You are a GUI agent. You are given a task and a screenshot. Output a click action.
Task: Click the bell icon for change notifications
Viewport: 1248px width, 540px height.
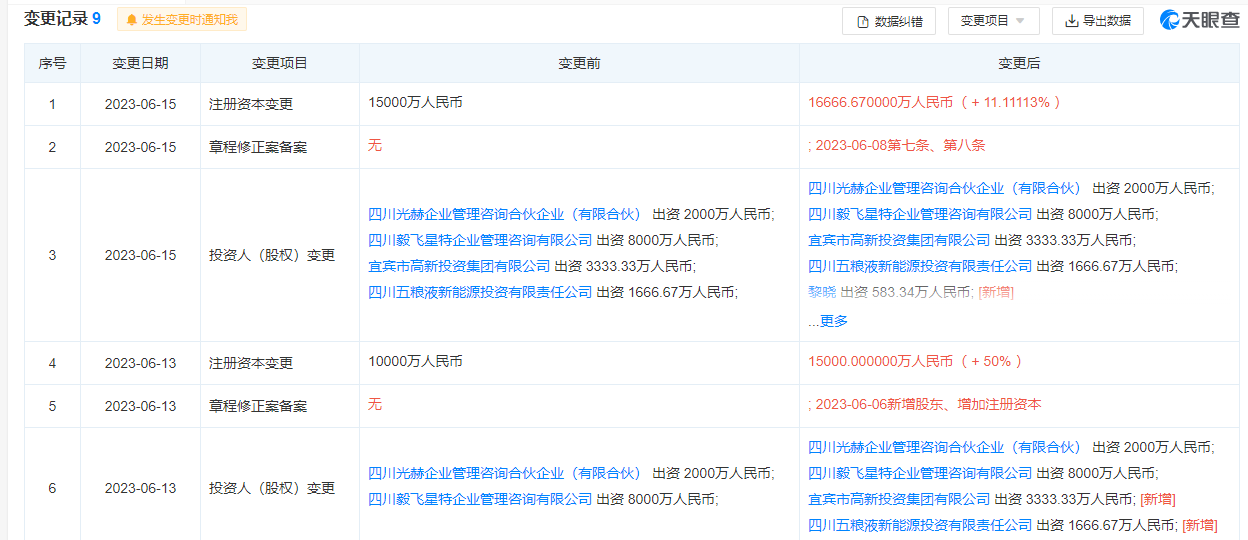131,20
